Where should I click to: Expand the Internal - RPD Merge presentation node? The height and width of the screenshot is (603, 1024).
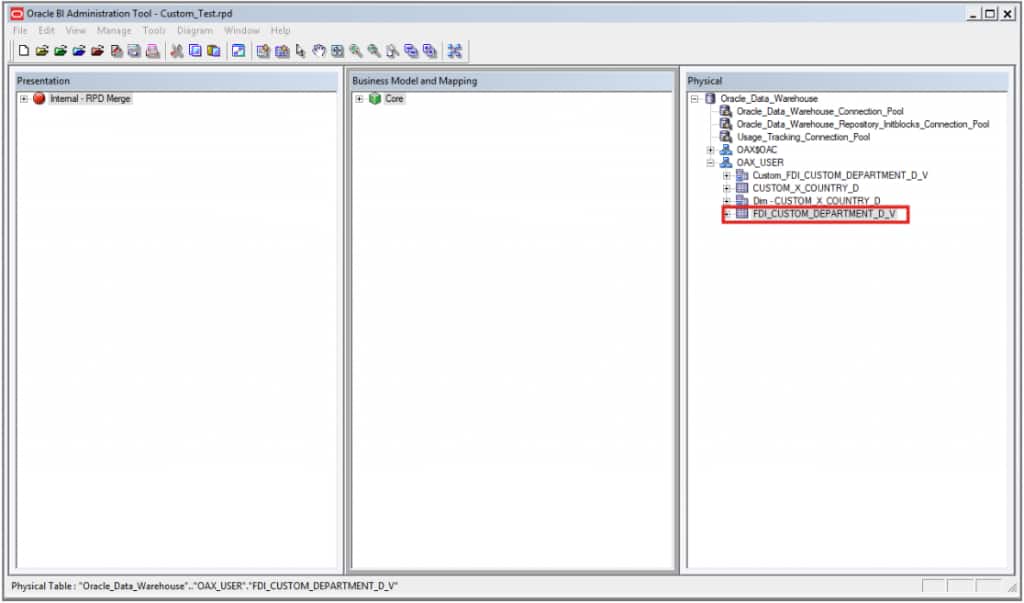pos(22,98)
